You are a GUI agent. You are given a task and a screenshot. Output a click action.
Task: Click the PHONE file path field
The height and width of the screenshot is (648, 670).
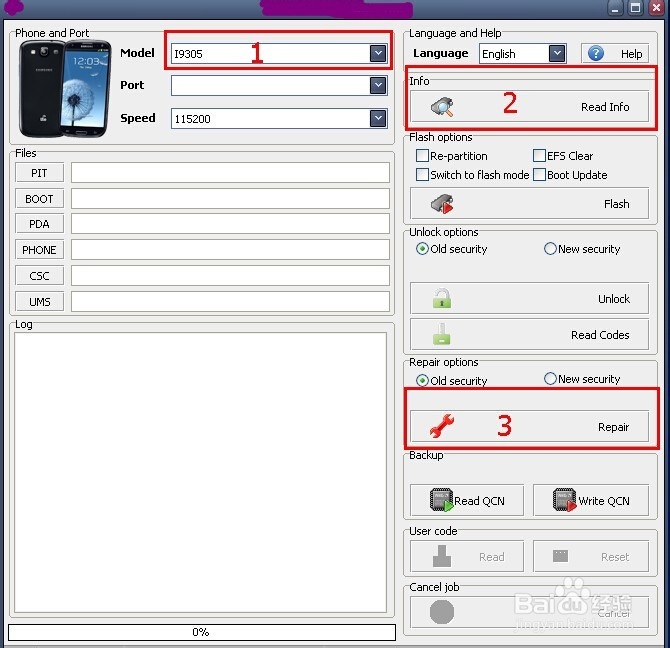(230, 249)
